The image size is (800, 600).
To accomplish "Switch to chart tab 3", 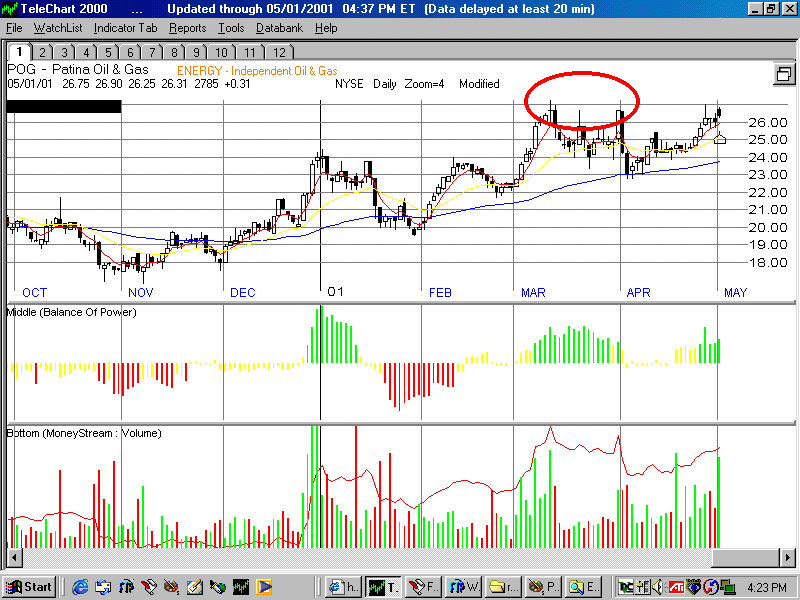I will [64, 52].
